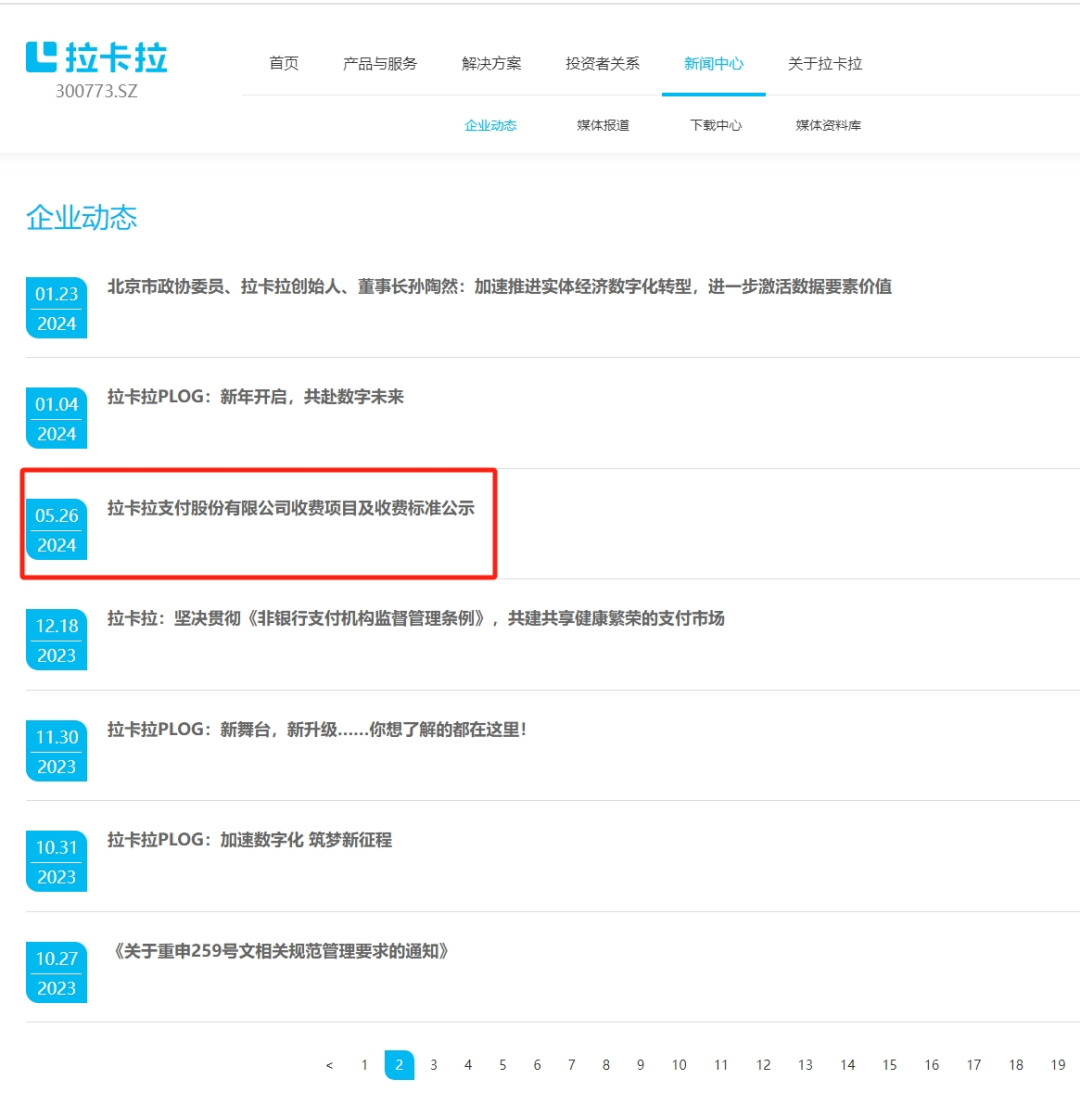Click the 企业动态 page heading
The height and width of the screenshot is (1105, 1080).
(x=81, y=218)
